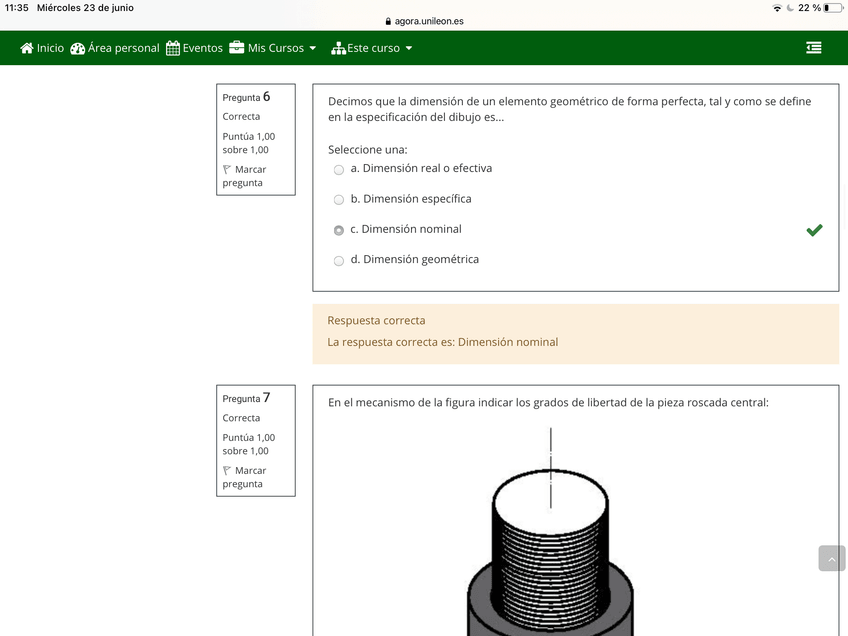This screenshot has height=636, width=848.
Task: Expand the Mis Cursos dropdown arrow
Action: [312, 48]
